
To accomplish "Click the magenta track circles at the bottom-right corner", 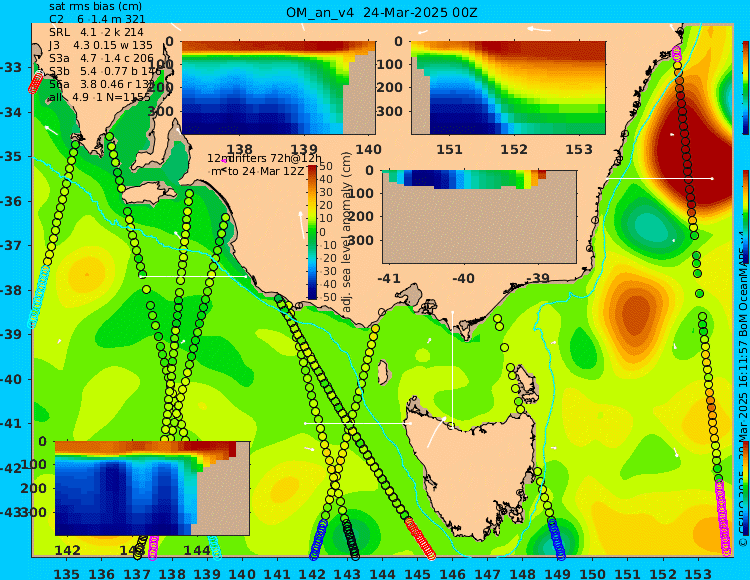I will (x=723, y=518).
